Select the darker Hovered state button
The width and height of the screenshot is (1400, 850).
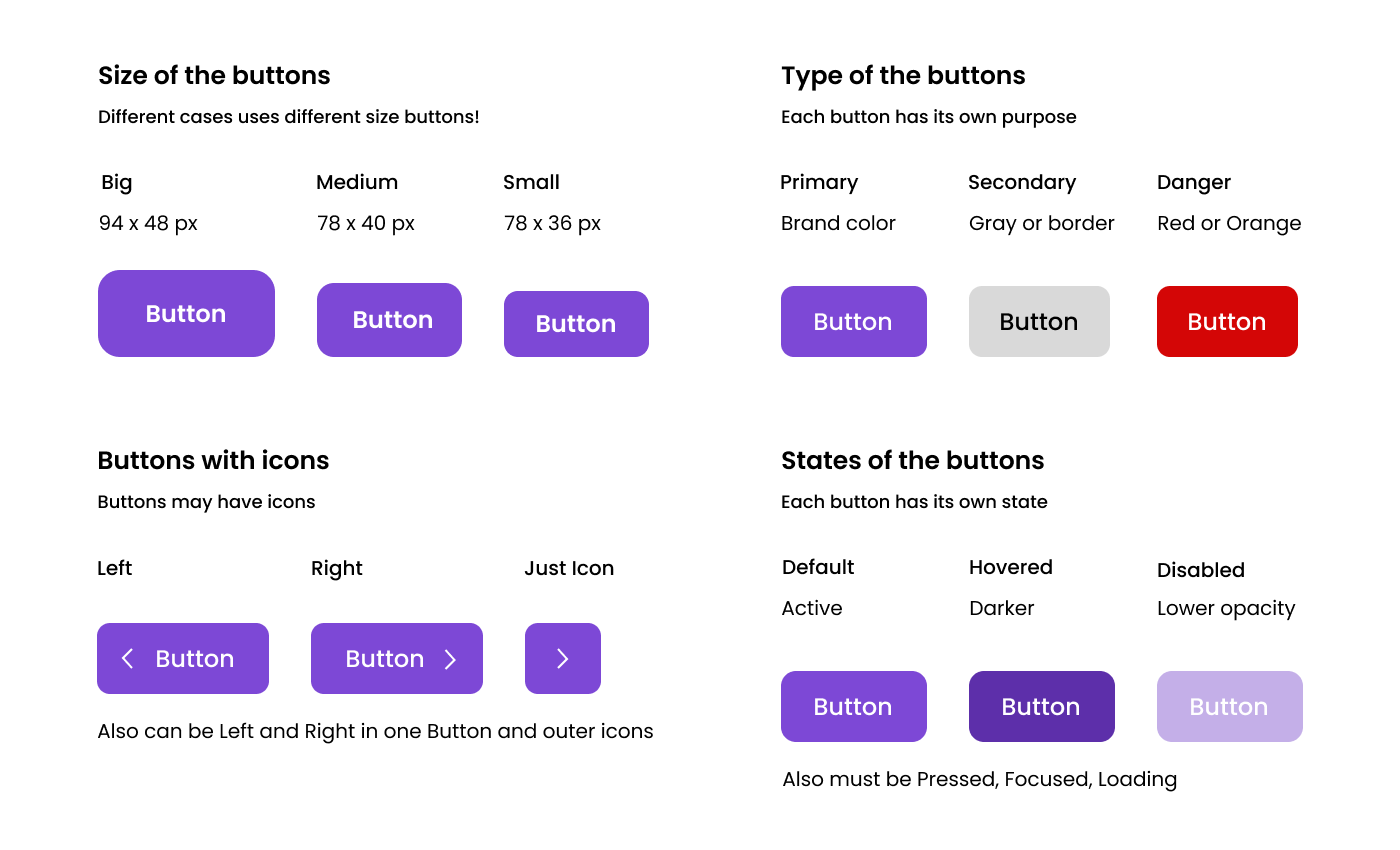pos(1041,706)
